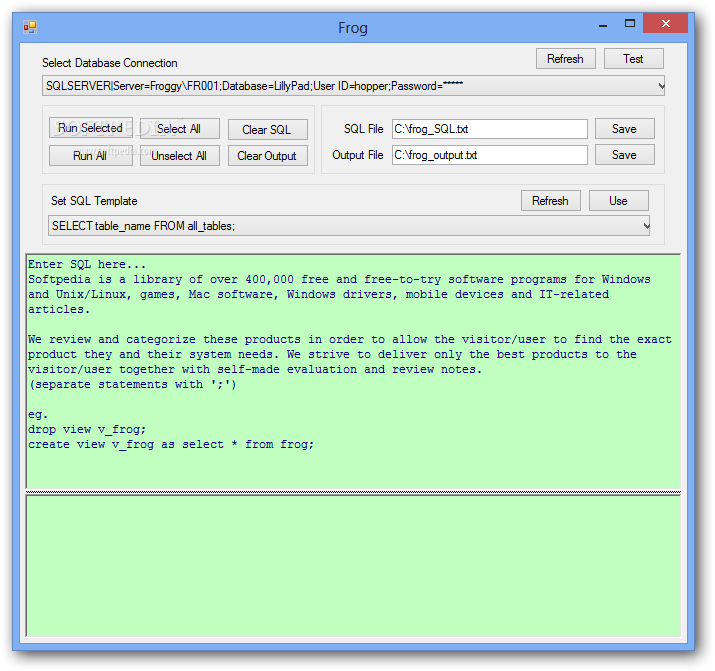Click the splitter between SQL and output panes
Image resolution: width=715 pixels, height=671 pixels.
(353, 492)
